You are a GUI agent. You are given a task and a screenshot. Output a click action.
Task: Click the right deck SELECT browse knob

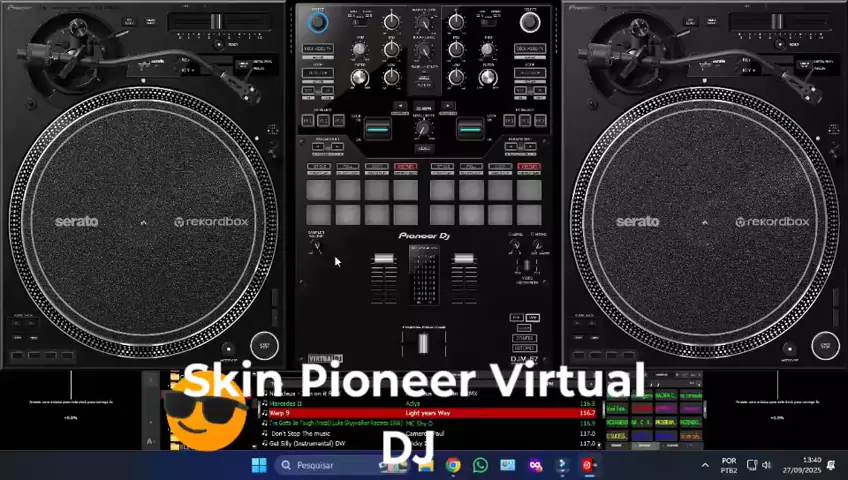click(529, 22)
